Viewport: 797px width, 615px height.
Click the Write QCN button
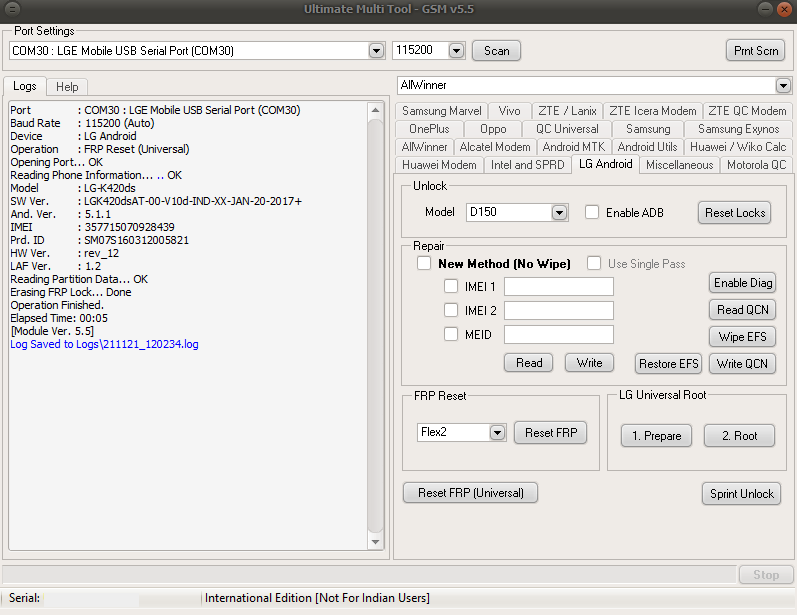click(x=743, y=363)
